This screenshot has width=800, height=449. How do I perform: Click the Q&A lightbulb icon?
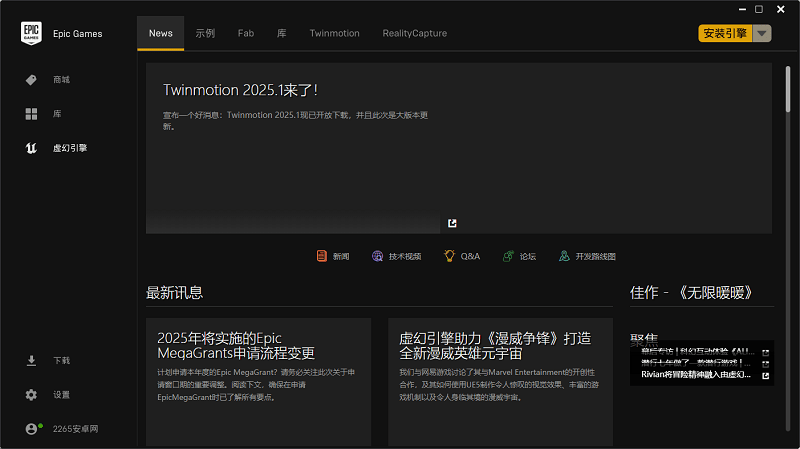point(450,256)
